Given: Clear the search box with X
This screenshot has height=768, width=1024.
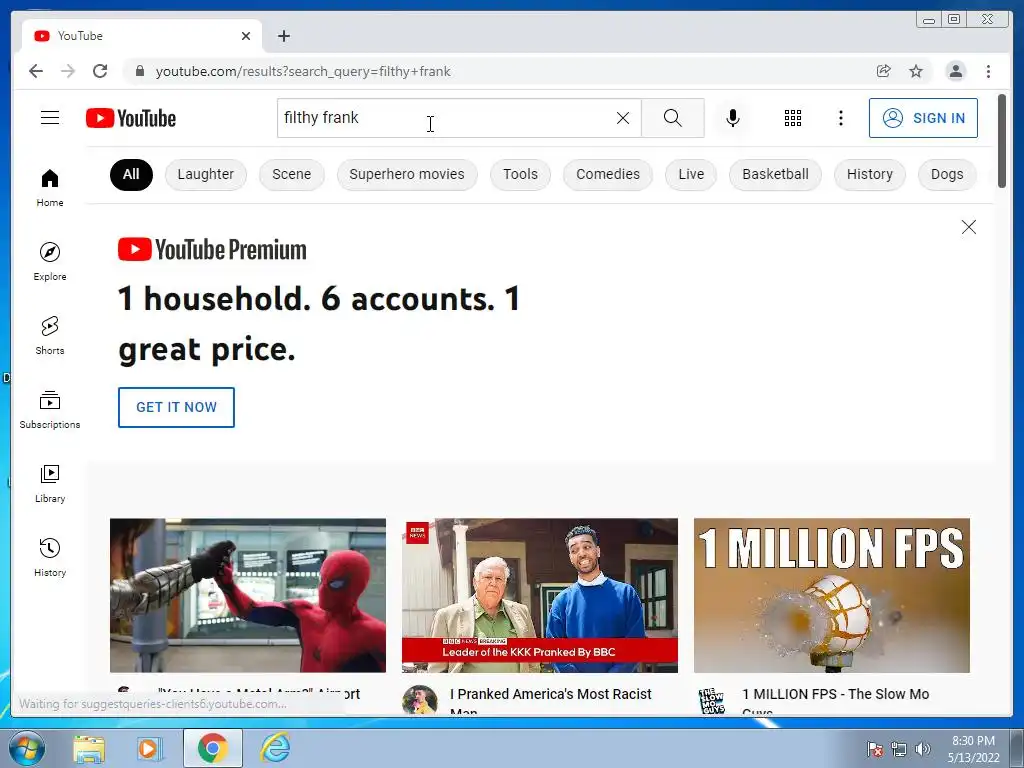Looking at the screenshot, I should (623, 118).
